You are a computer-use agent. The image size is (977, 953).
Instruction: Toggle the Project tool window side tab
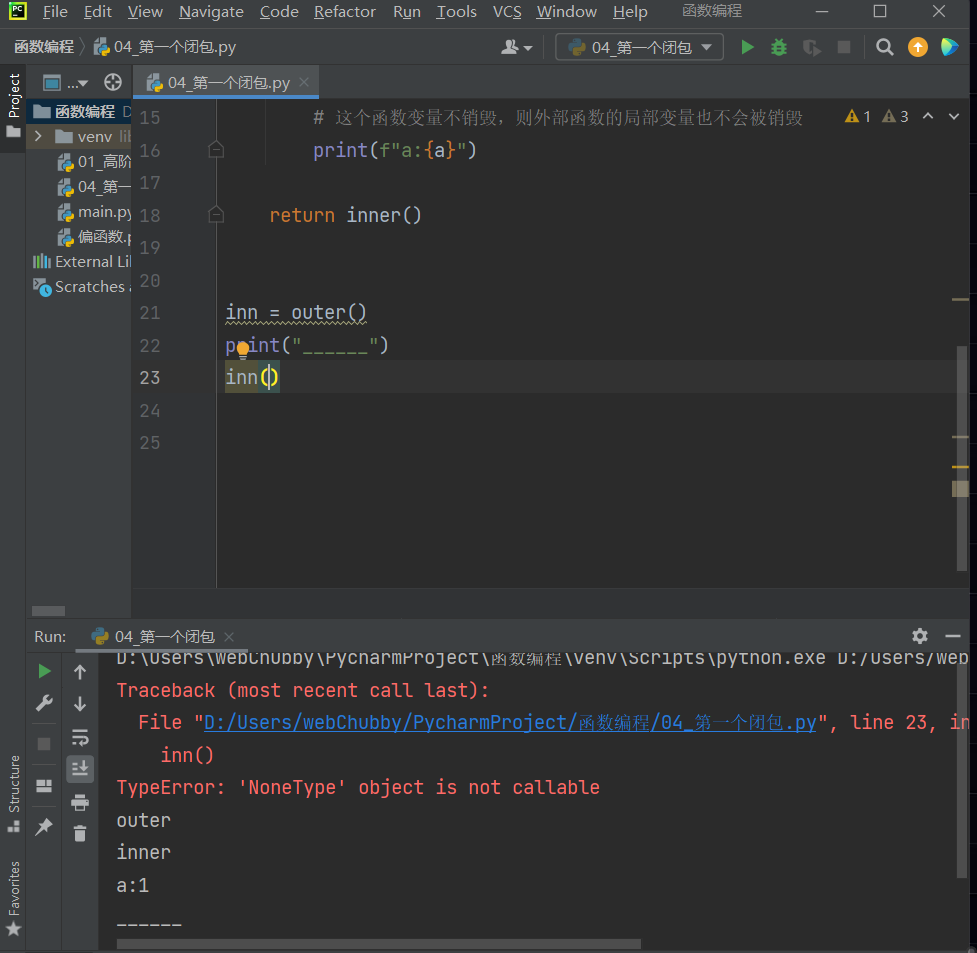coord(13,105)
